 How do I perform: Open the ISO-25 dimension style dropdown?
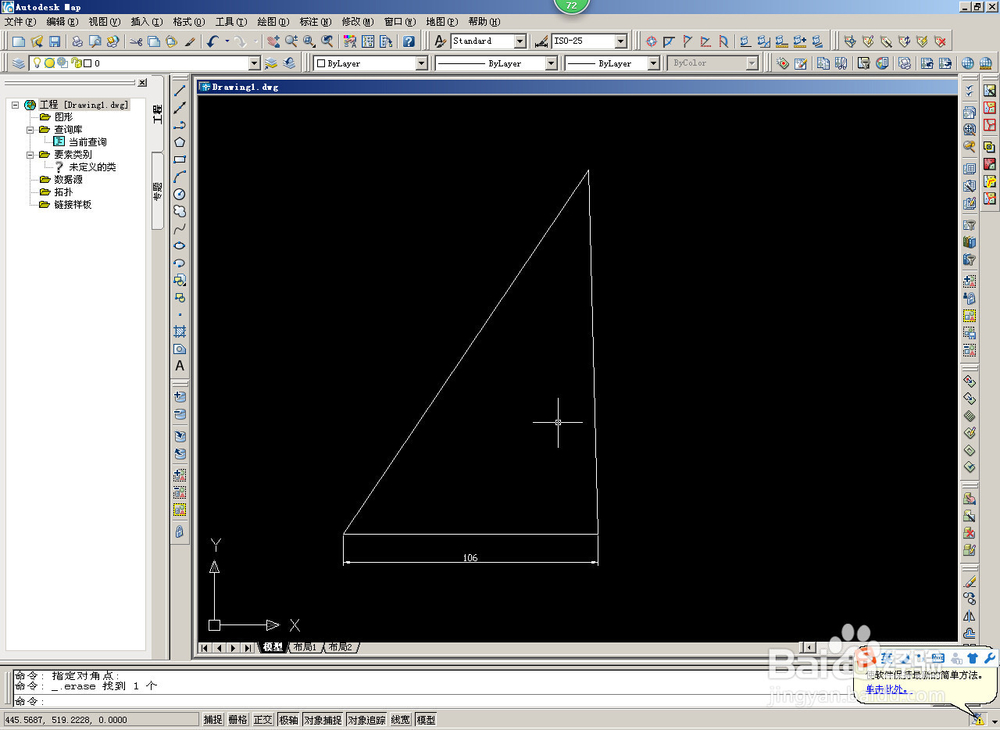(x=621, y=41)
